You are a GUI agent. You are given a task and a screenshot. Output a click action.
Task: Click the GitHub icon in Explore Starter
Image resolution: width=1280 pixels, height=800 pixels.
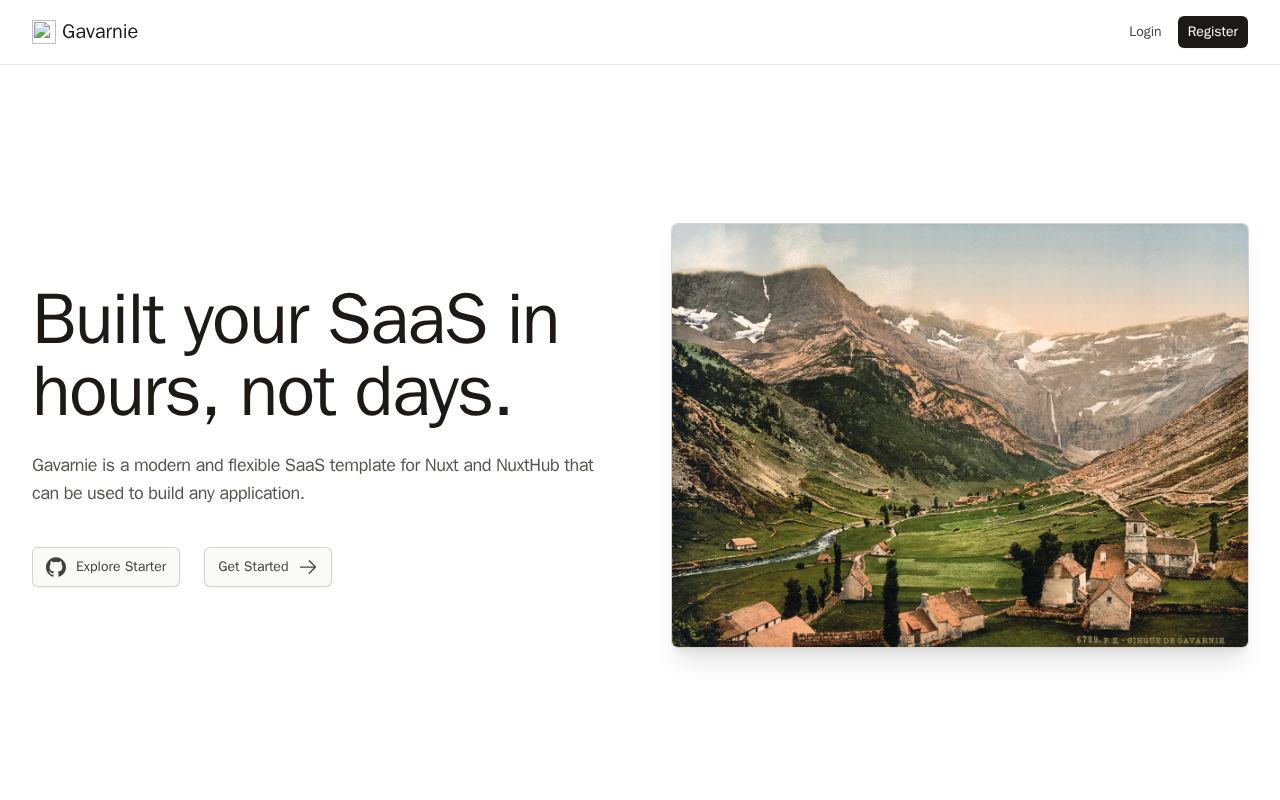(56, 567)
